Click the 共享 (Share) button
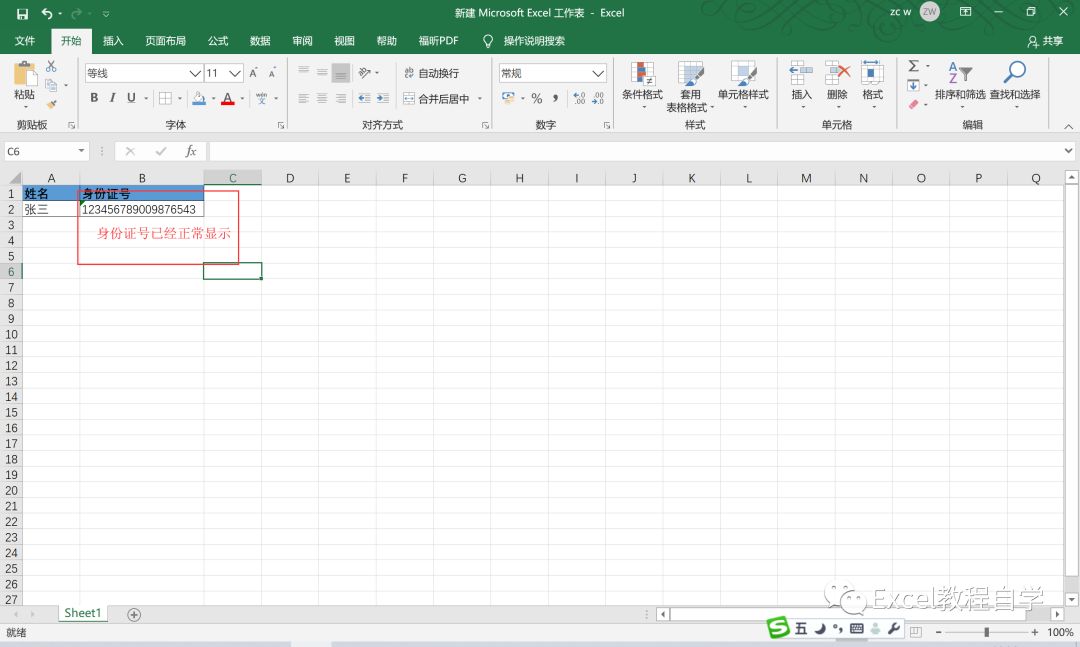The height and width of the screenshot is (647, 1080). click(1045, 41)
